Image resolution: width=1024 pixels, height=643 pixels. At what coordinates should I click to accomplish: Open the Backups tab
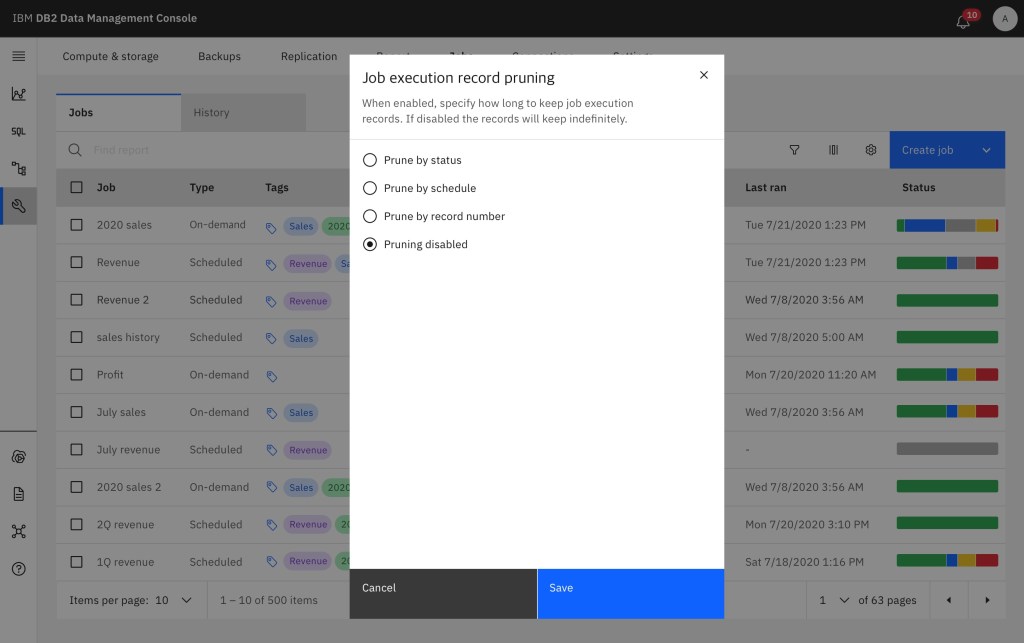[x=219, y=56]
